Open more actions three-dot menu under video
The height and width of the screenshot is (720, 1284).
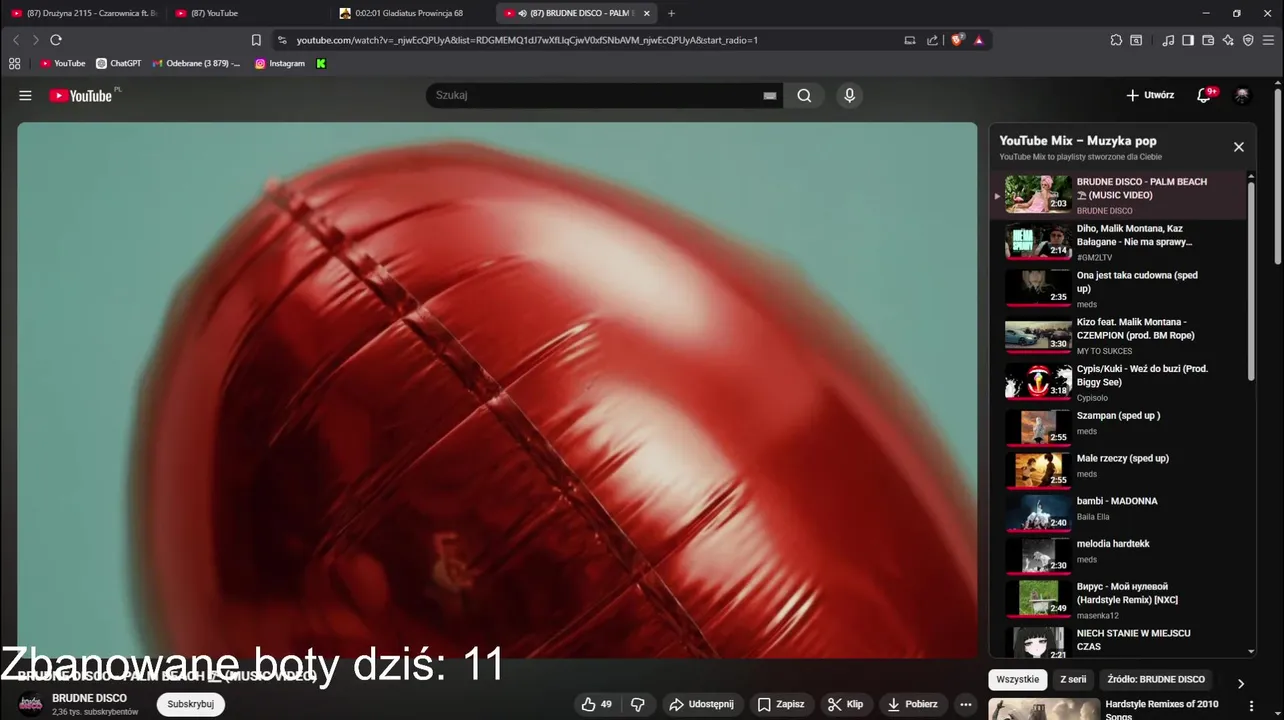pos(965,704)
